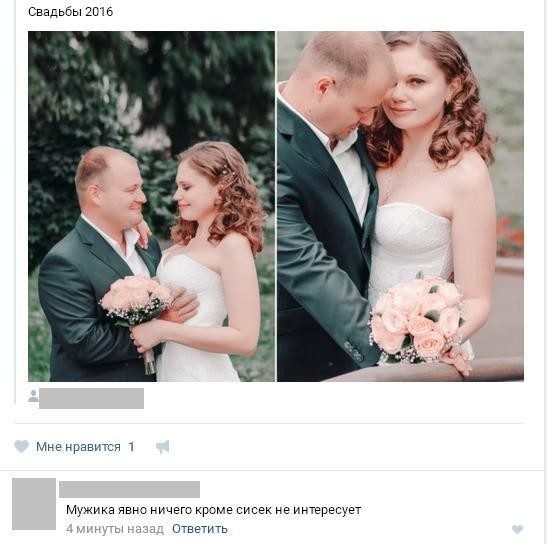Image resolution: width=547 pixels, height=544 pixels.
Task: Open the left wedding photo
Action: [151, 206]
